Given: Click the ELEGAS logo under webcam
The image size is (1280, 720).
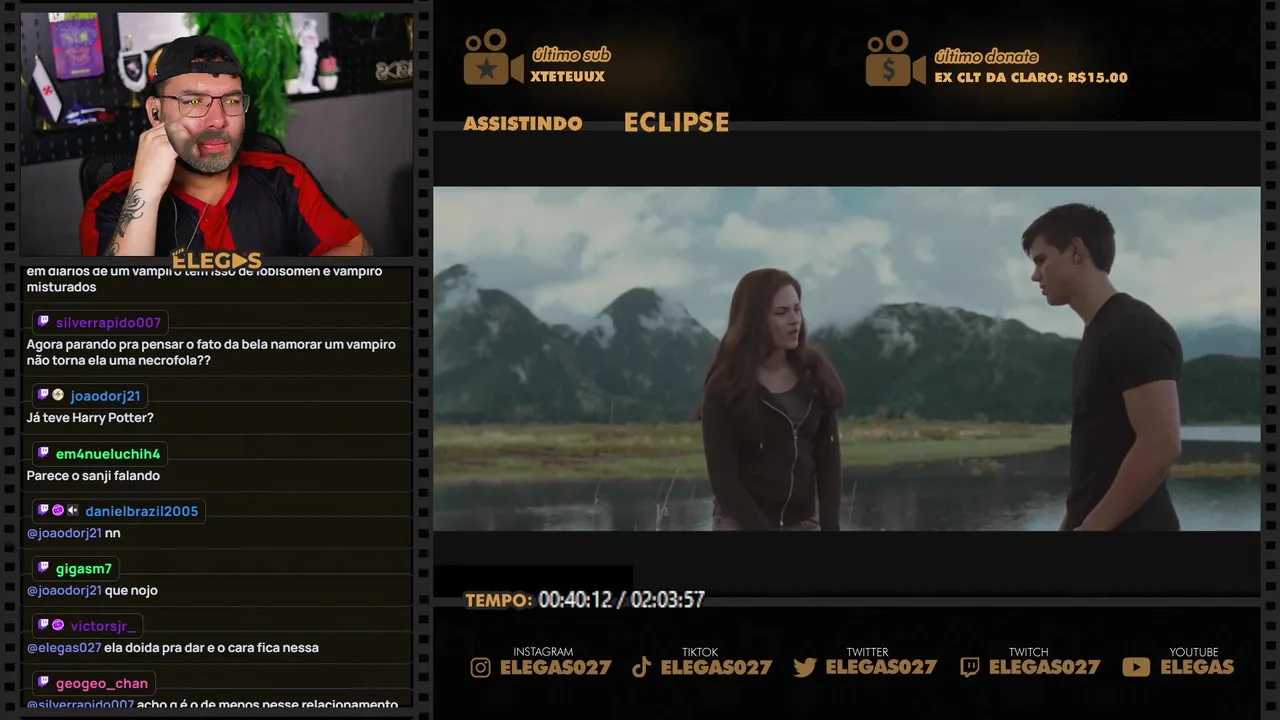Looking at the screenshot, I should click(217, 261).
